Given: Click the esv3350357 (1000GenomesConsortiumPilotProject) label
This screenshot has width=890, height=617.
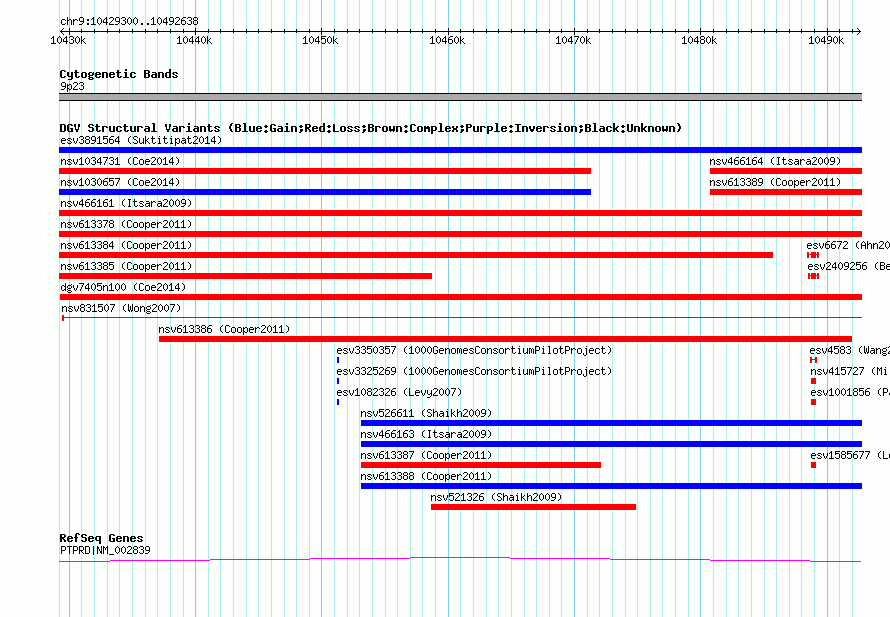Looking at the screenshot, I should [475, 350].
